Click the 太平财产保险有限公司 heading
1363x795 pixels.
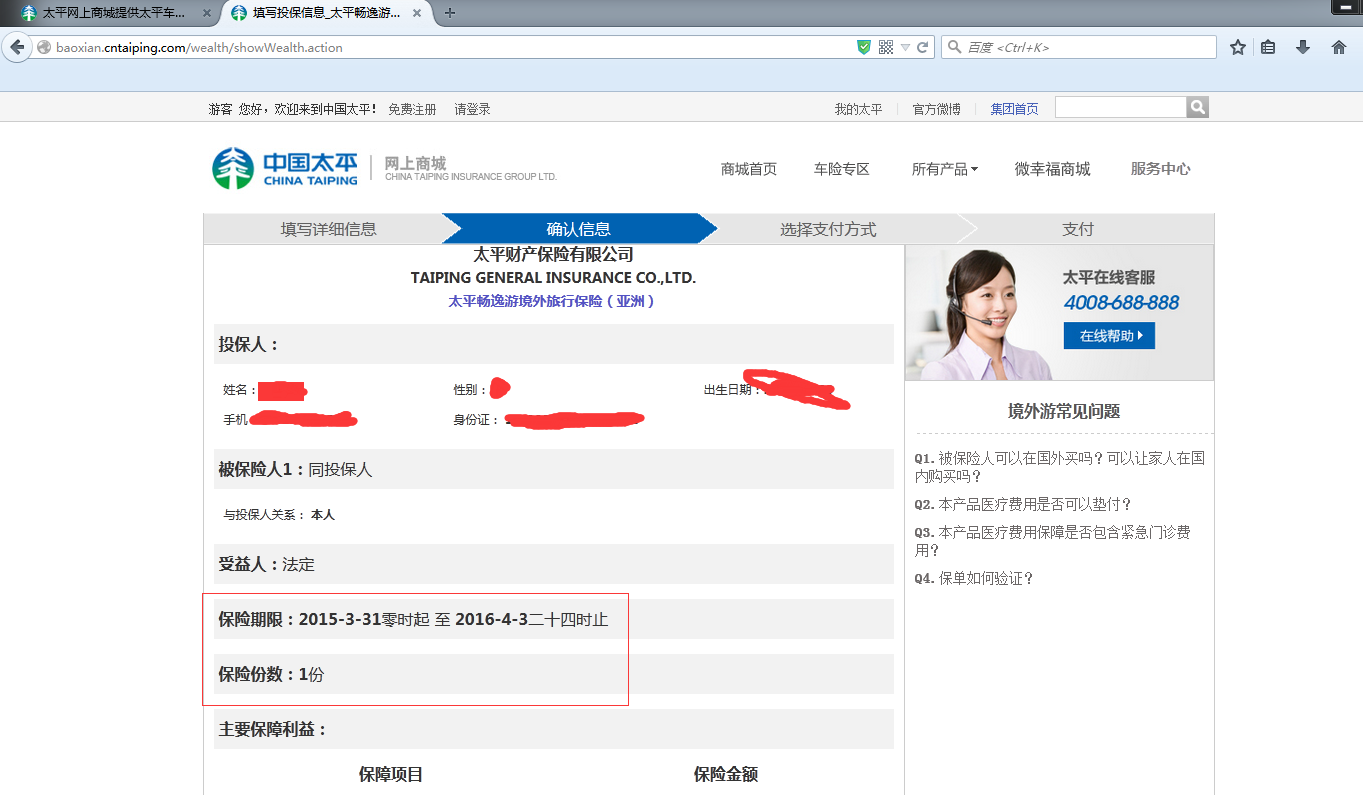click(x=553, y=255)
